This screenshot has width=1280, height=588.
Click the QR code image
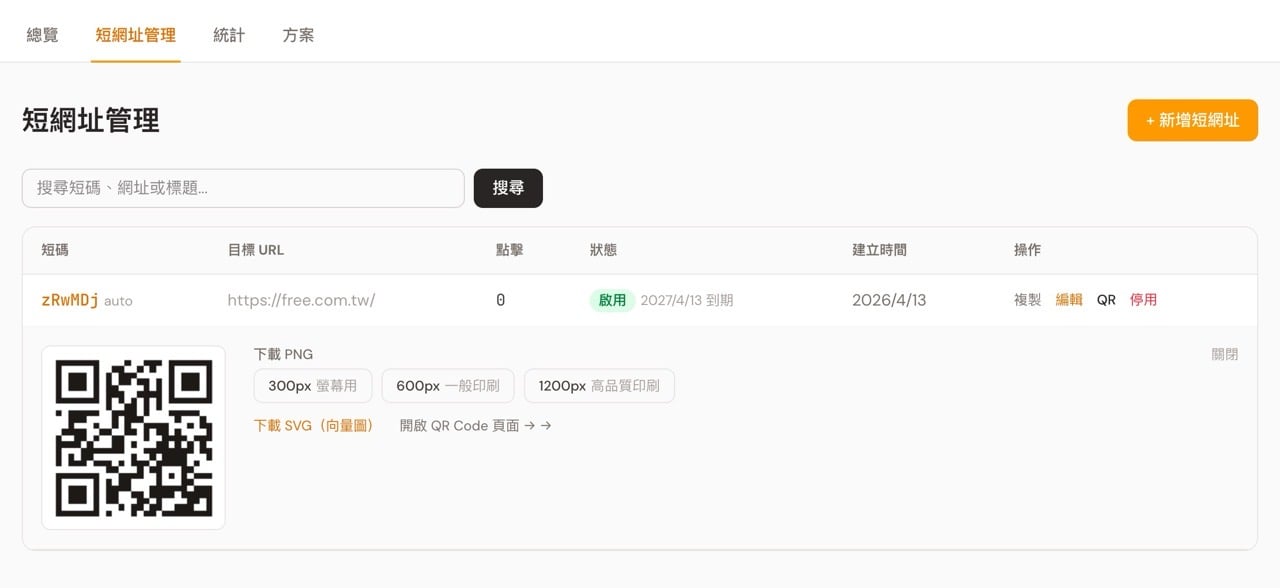point(133,438)
